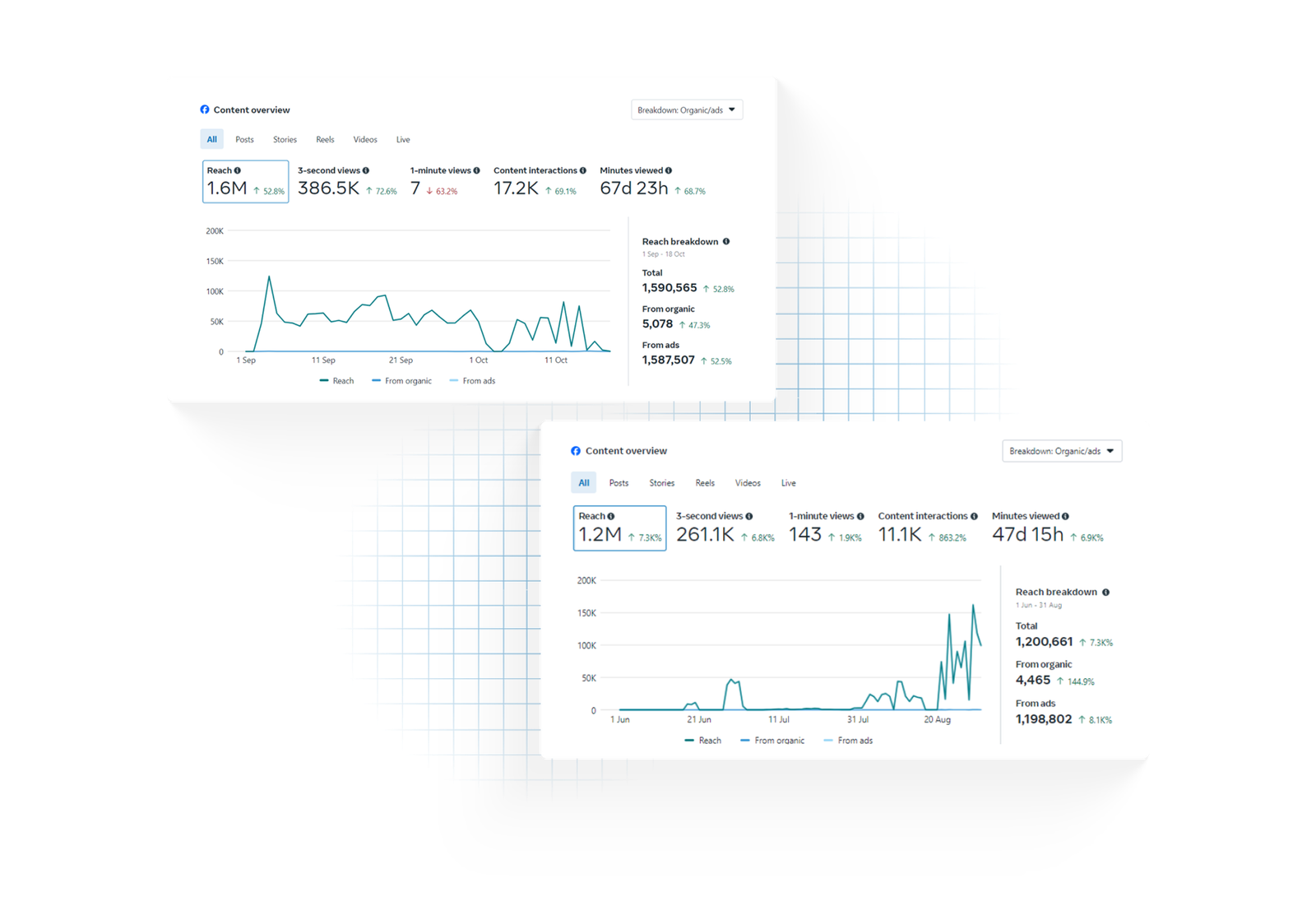Click the From organic value 4,465
1316x897 pixels.
click(x=1033, y=681)
